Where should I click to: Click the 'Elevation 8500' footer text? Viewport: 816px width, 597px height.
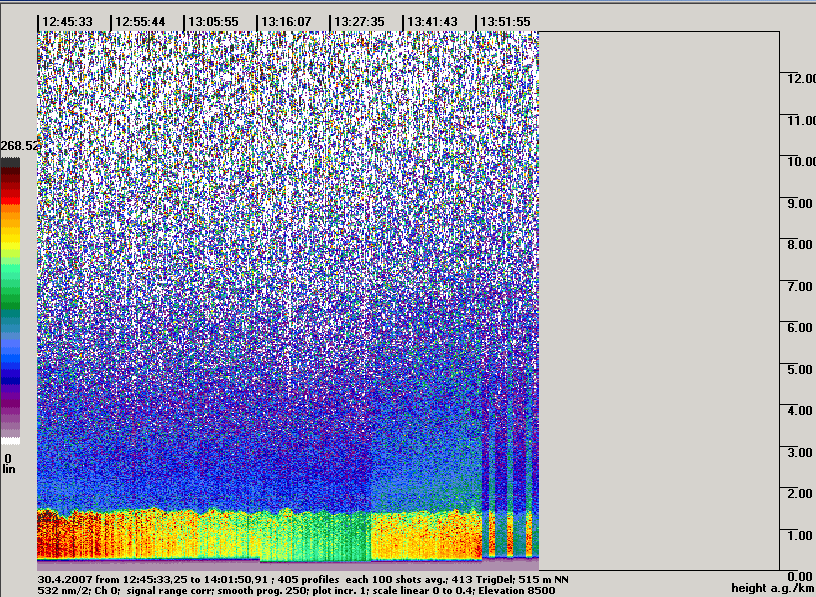(517, 591)
